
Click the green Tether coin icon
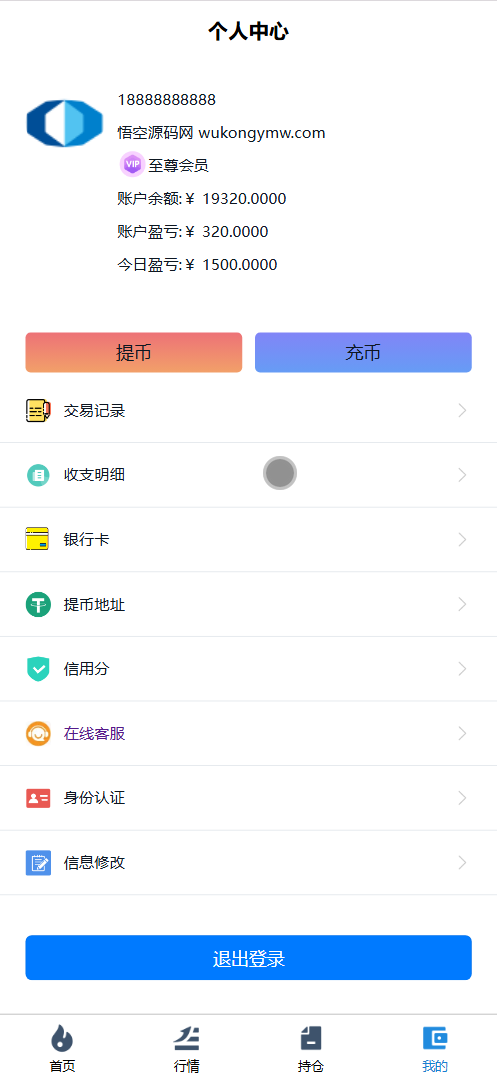tap(38, 605)
